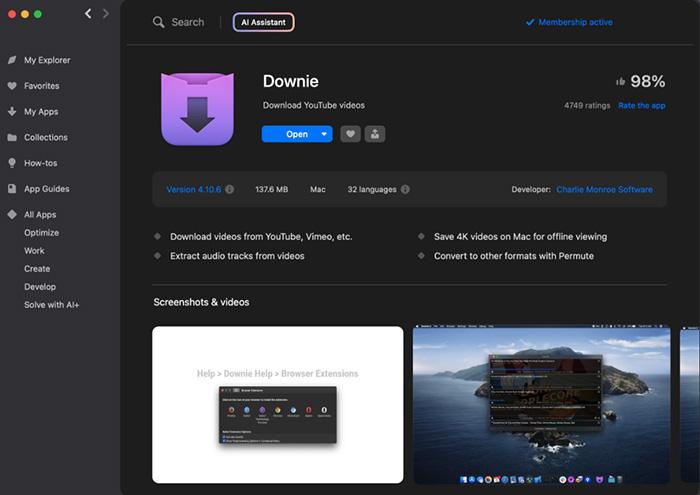Click the Mac platform text
Screen dimensions: 700x495
coord(318,189)
